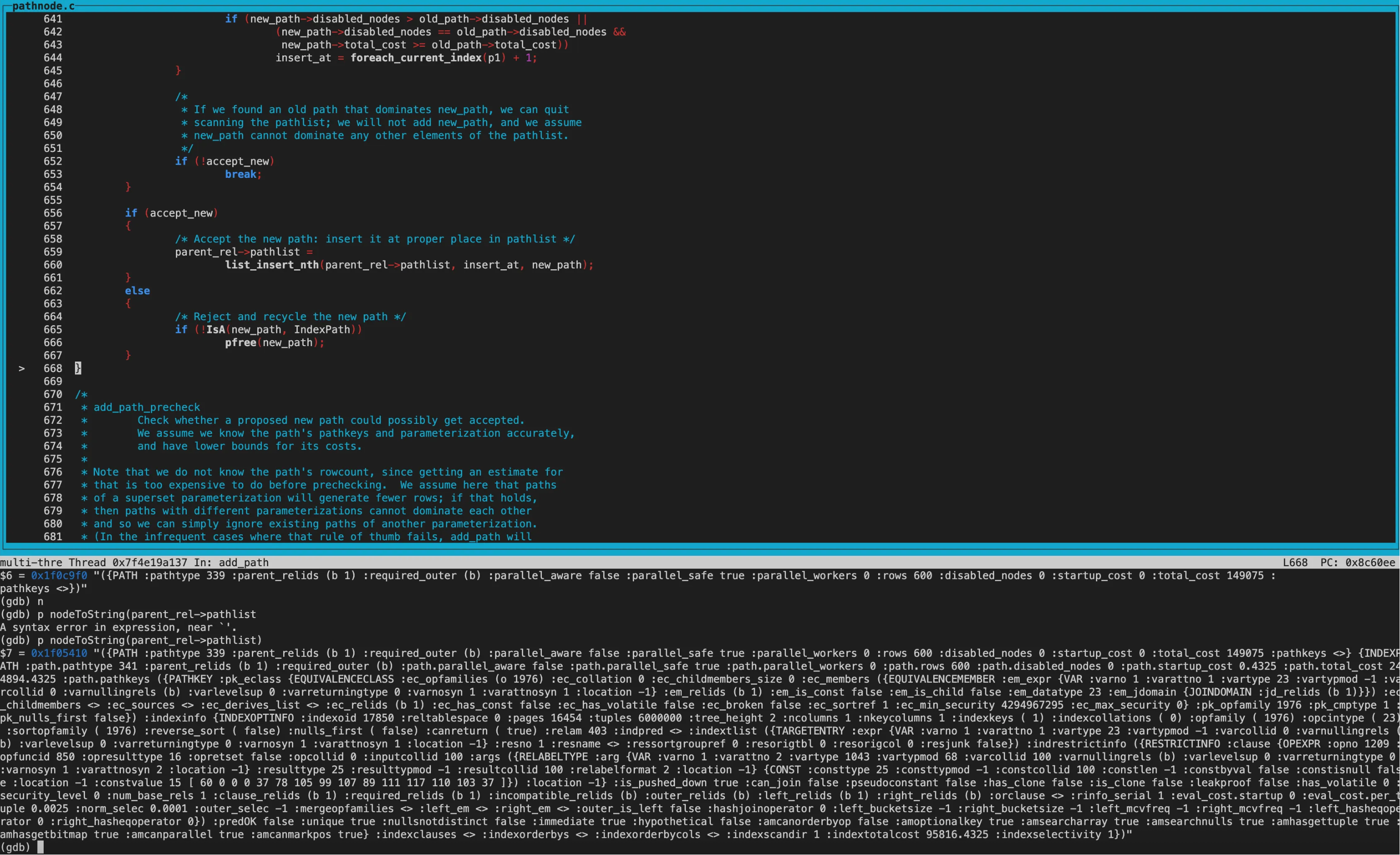Click the 0x1f0c9f0 address in $6 output
This screenshot has height=855, width=1400.
[x=59, y=576]
